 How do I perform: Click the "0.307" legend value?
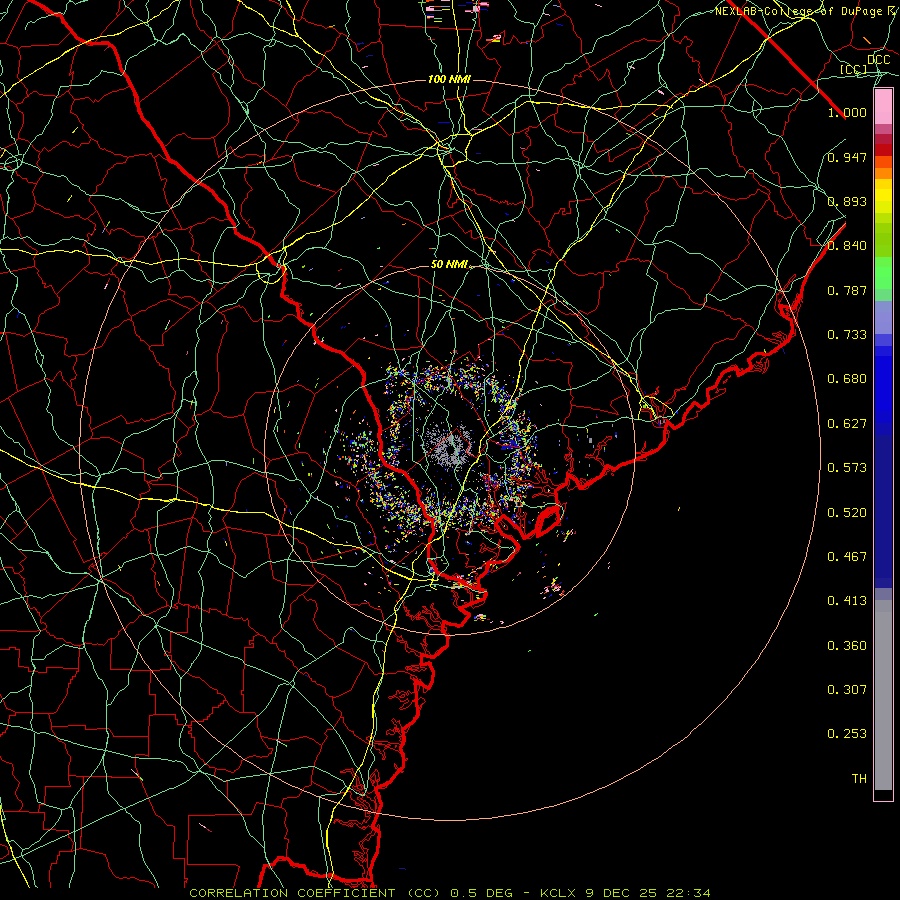[x=847, y=689]
